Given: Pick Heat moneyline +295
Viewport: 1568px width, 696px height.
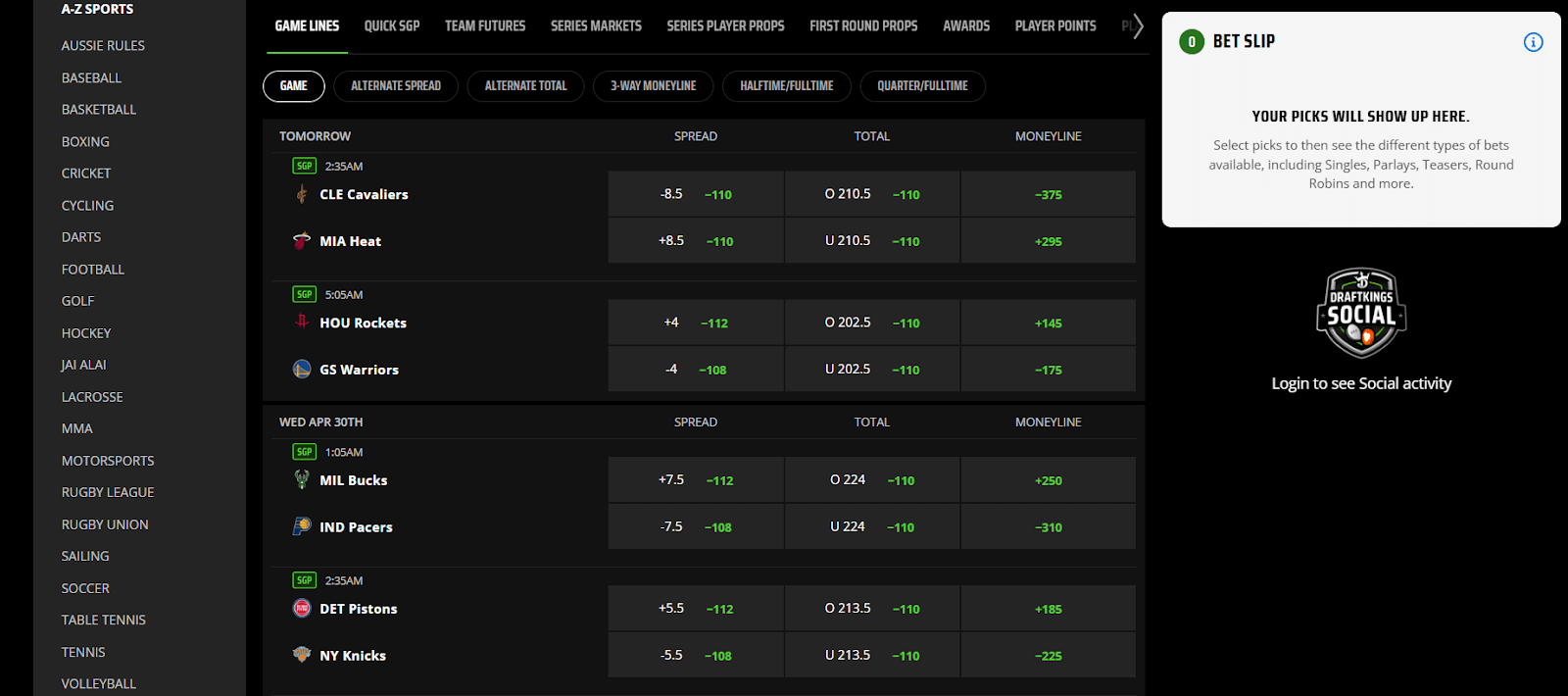Looking at the screenshot, I should pyautogui.click(x=1049, y=240).
